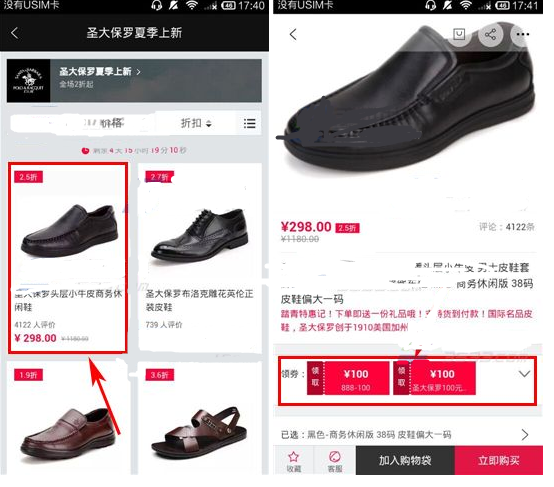554x487 pixels.
Task: Tap 立即购买 to buy now
Action: pyautogui.click(x=499, y=460)
